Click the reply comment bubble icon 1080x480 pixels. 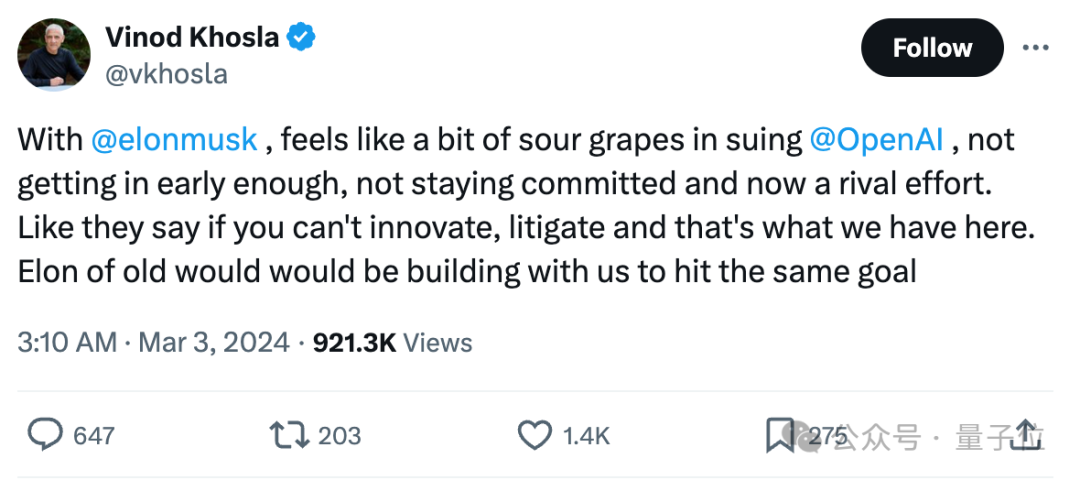click(44, 435)
